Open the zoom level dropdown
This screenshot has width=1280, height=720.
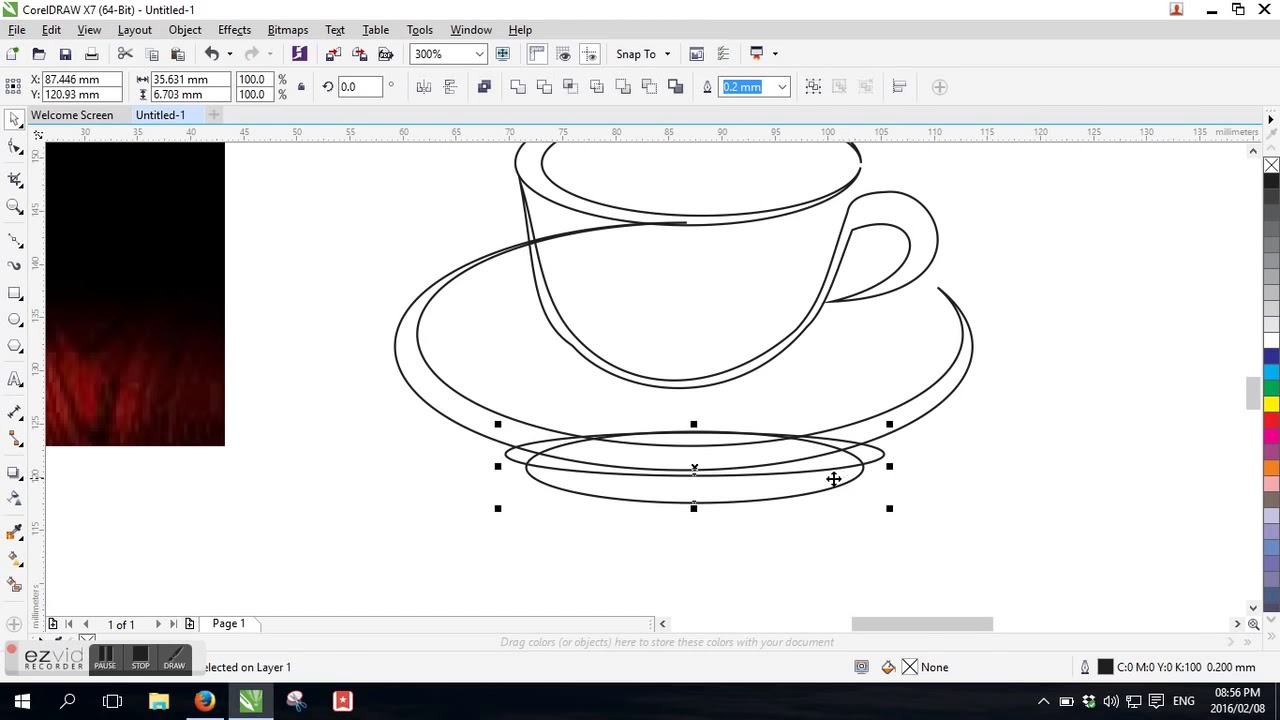[x=479, y=54]
